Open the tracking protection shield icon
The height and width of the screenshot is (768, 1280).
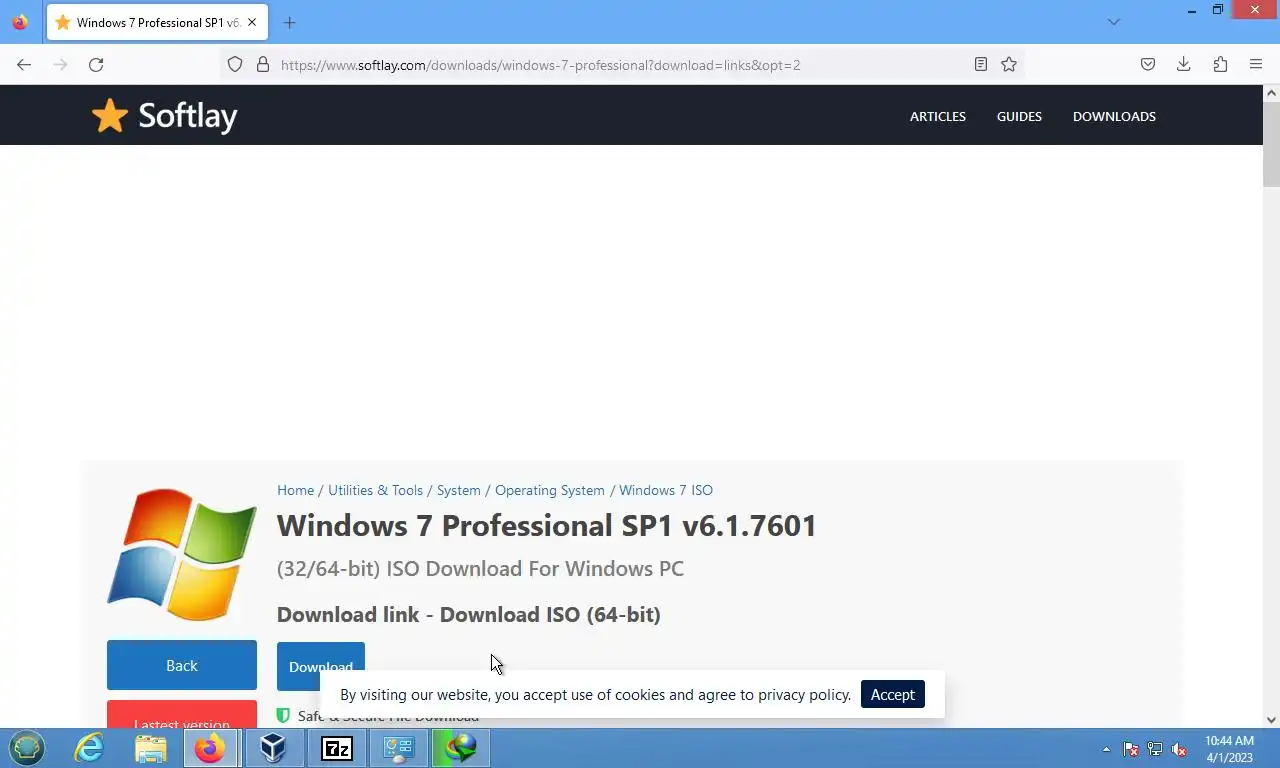click(x=235, y=65)
